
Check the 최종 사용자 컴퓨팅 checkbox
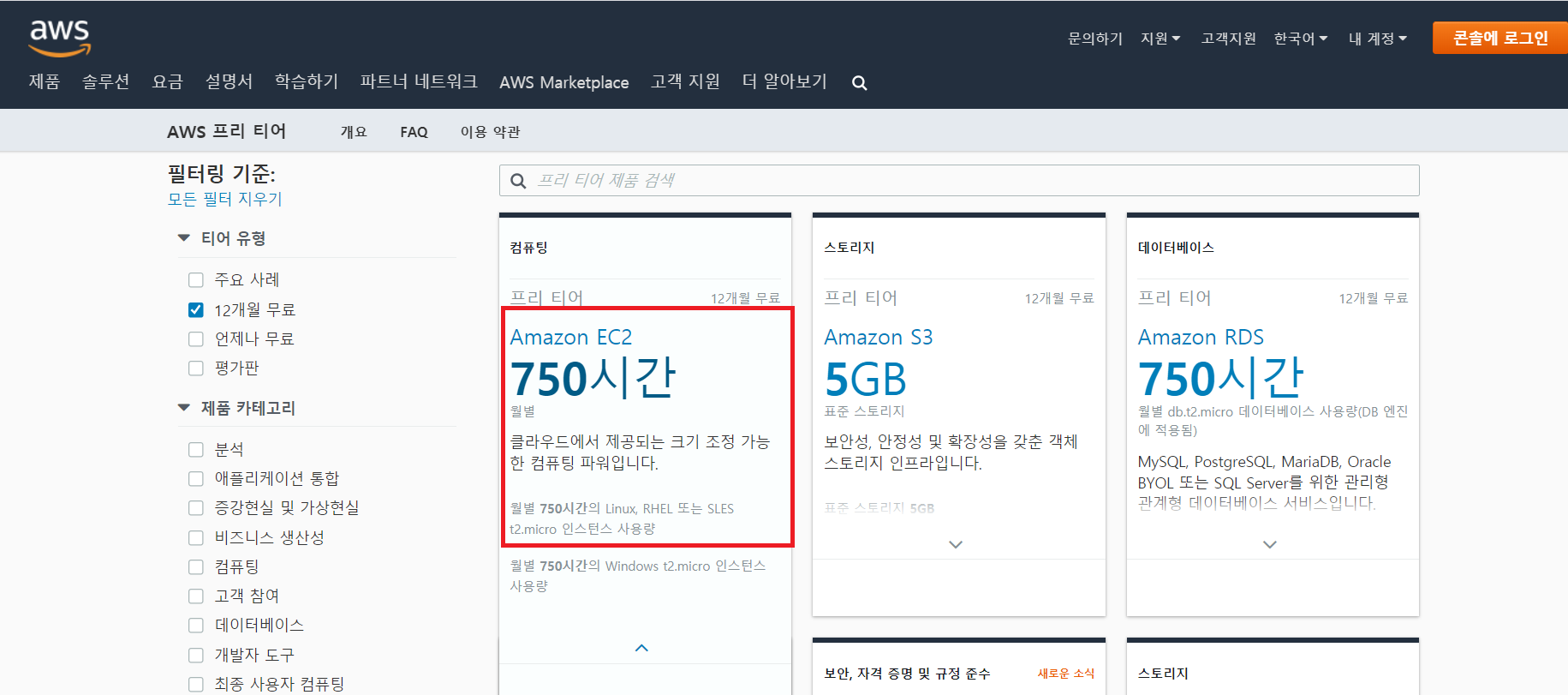point(196,685)
